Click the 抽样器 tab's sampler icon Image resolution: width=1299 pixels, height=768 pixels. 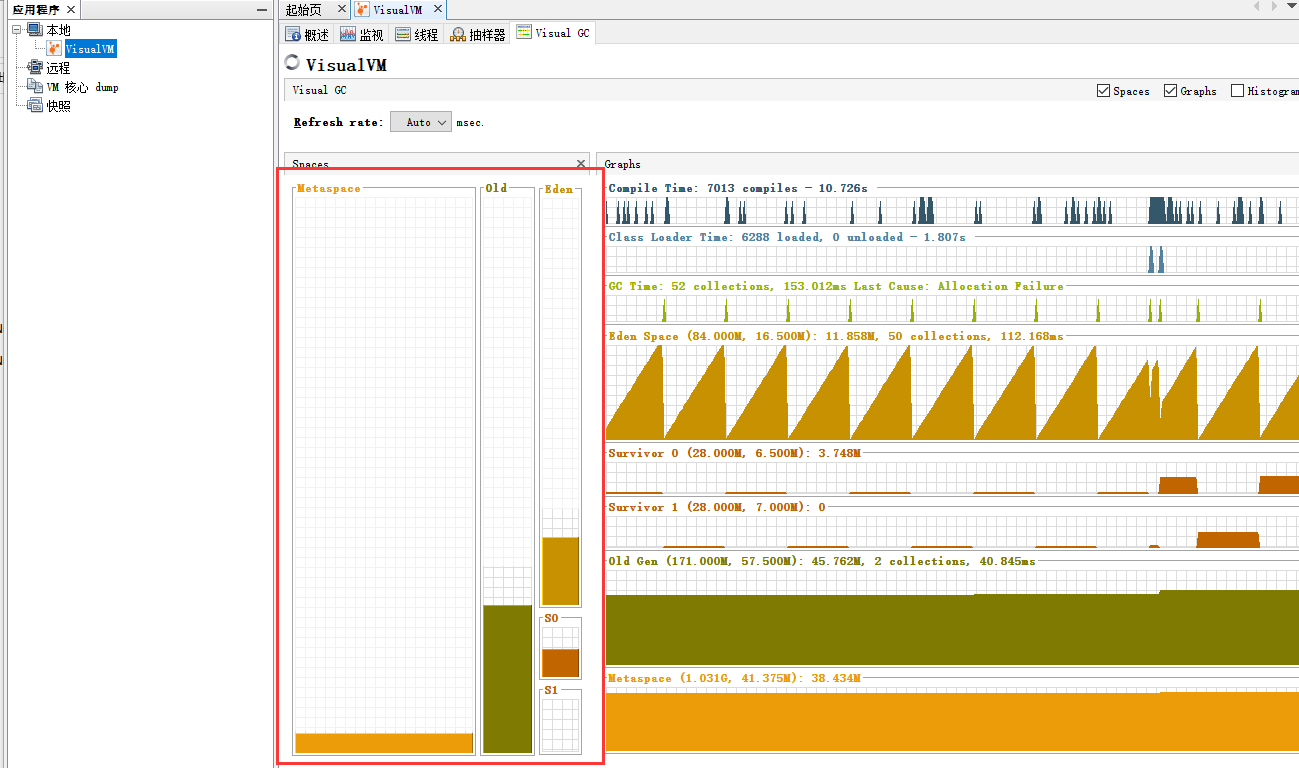[x=458, y=34]
